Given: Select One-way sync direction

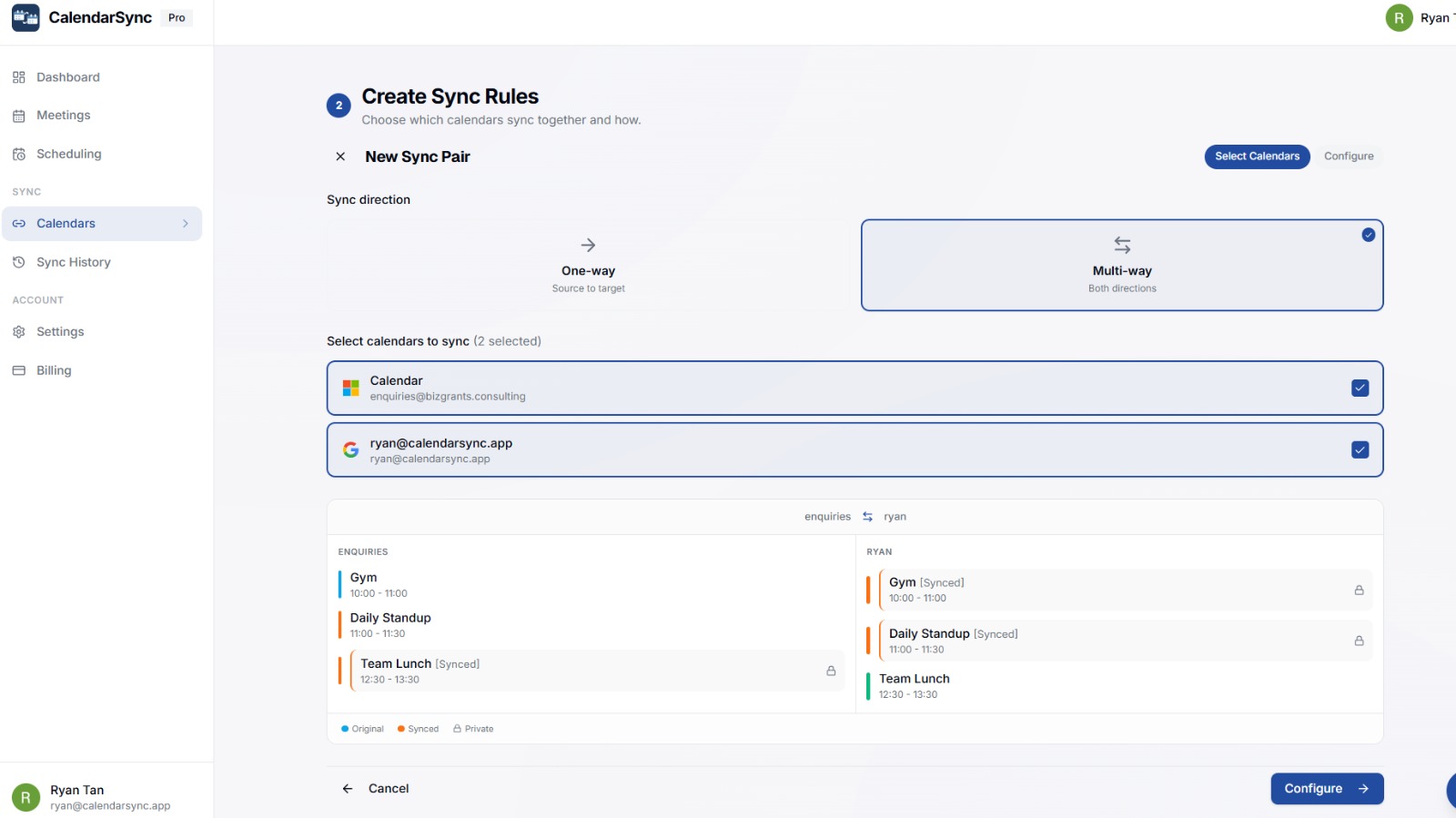Looking at the screenshot, I should pyautogui.click(x=588, y=265).
